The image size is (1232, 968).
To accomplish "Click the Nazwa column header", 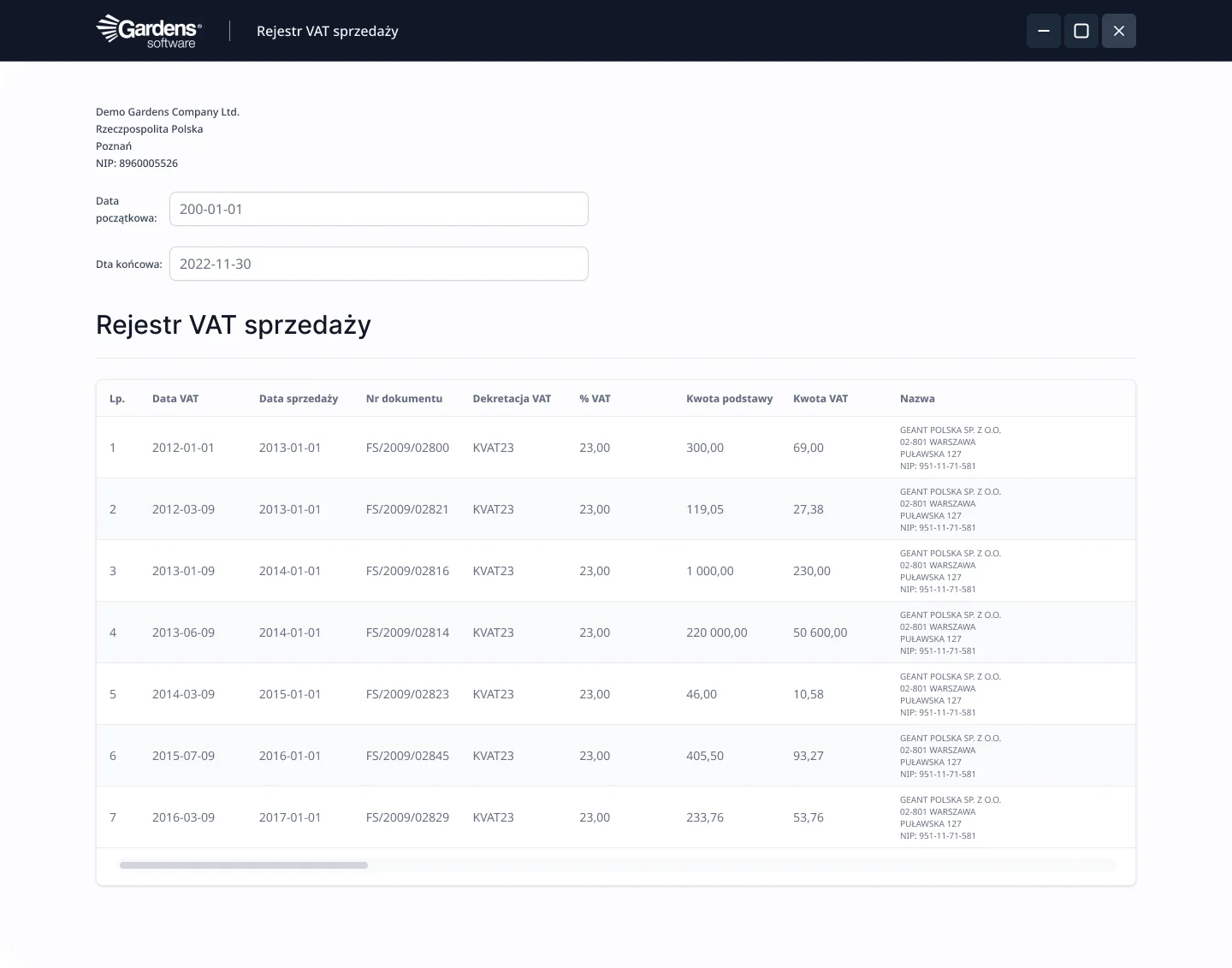I will click(x=917, y=399).
